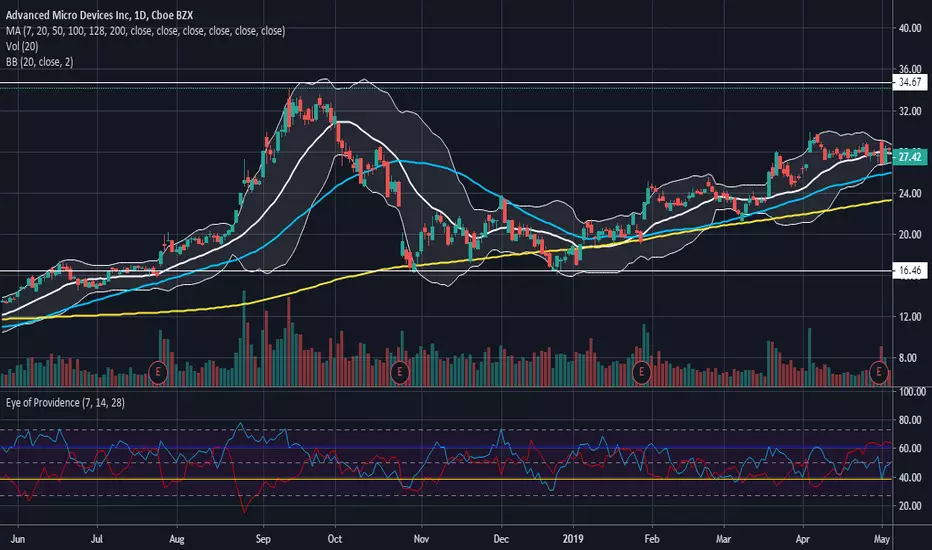Image resolution: width=932 pixels, height=550 pixels.
Task: Click the 100.00 oscillator axis label
Action: 912,392
